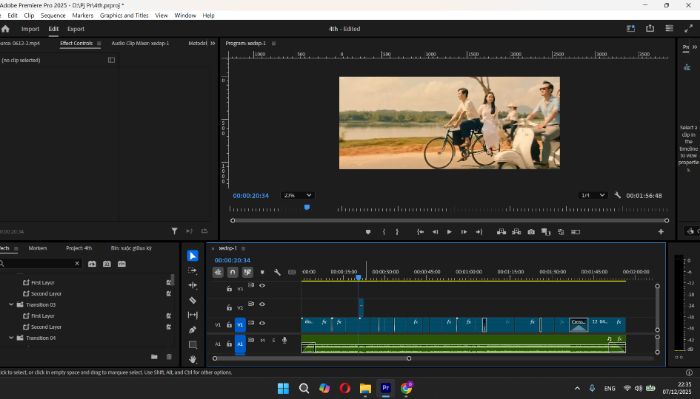Click the Lift button
The width and height of the screenshot is (700, 399).
coord(501,232)
